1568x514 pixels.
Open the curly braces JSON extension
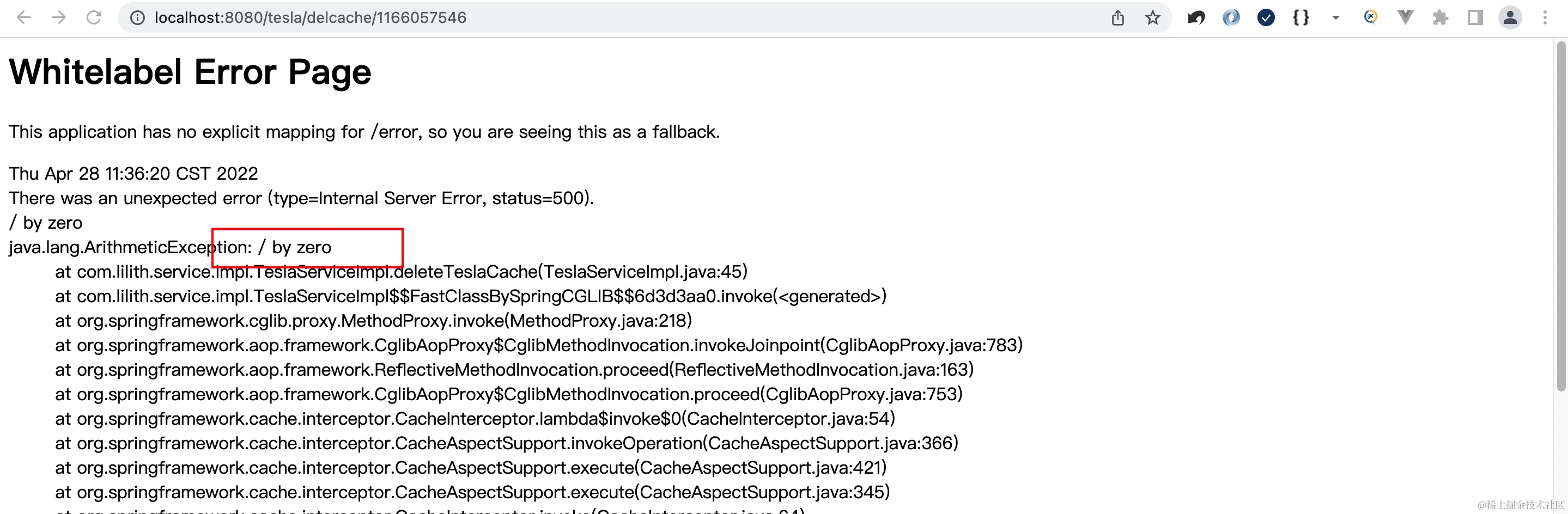(1301, 17)
